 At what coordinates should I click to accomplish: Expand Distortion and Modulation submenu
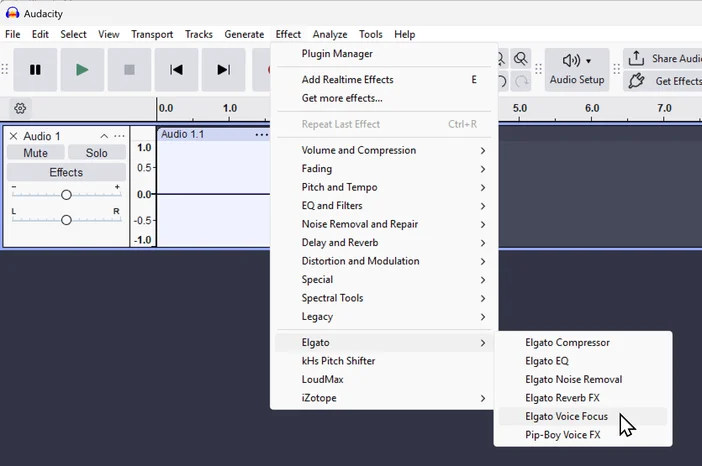click(x=384, y=261)
